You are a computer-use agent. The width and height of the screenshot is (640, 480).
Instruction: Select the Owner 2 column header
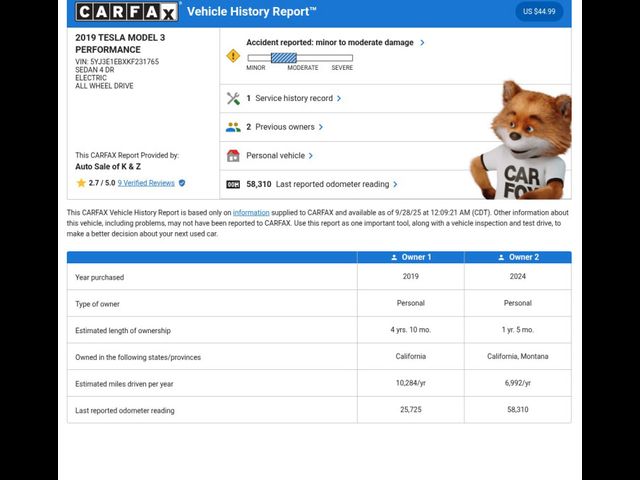coord(518,257)
